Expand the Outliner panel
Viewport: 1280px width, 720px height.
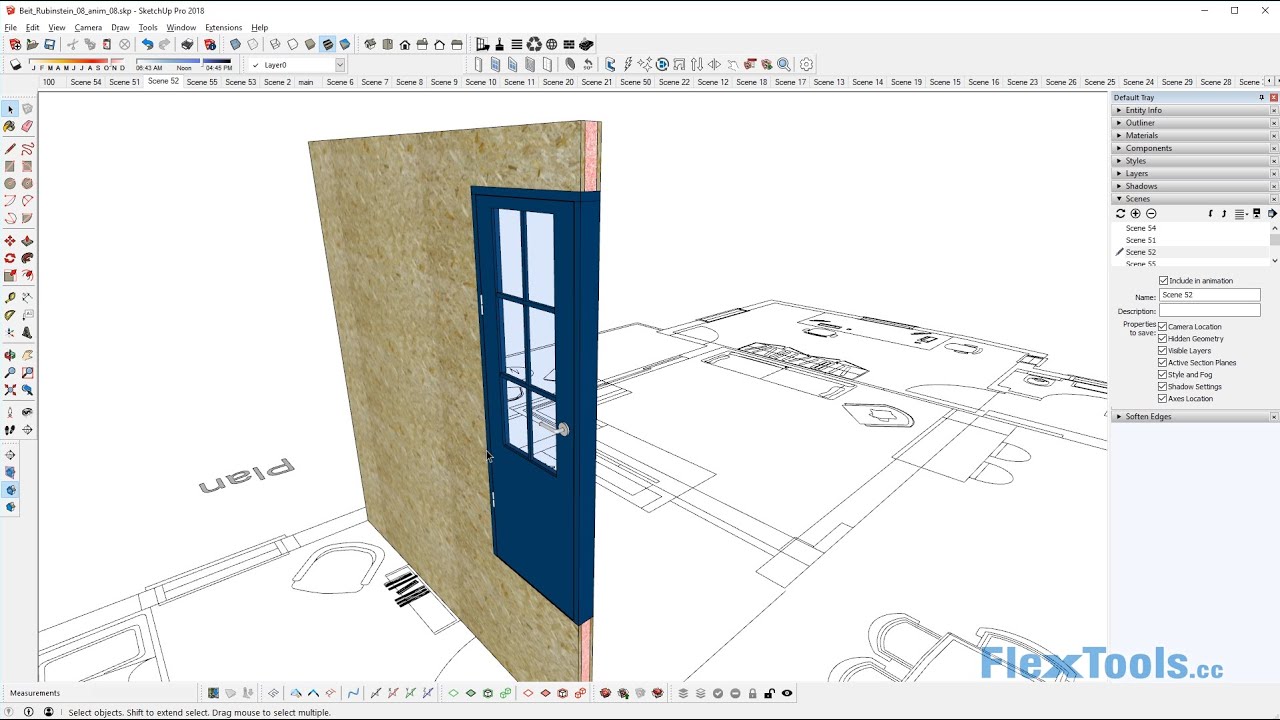[1194, 123]
